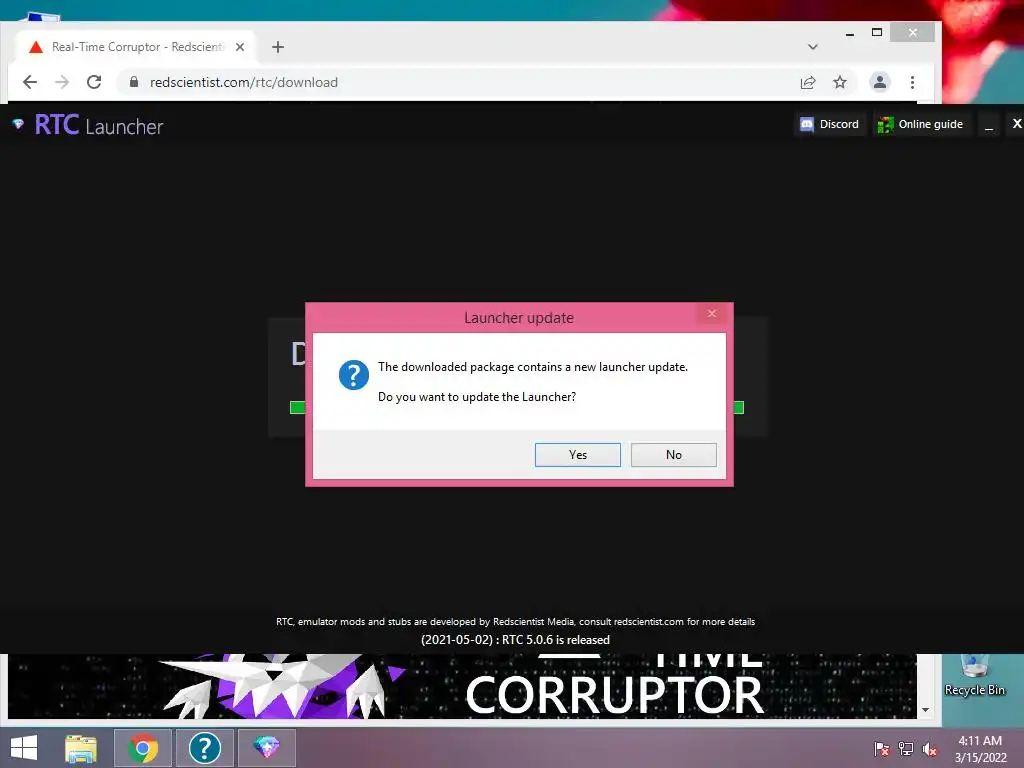The width and height of the screenshot is (1024, 768).
Task: Open the Windows Start menu
Action: pyautogui.click(x=24, y=748)
